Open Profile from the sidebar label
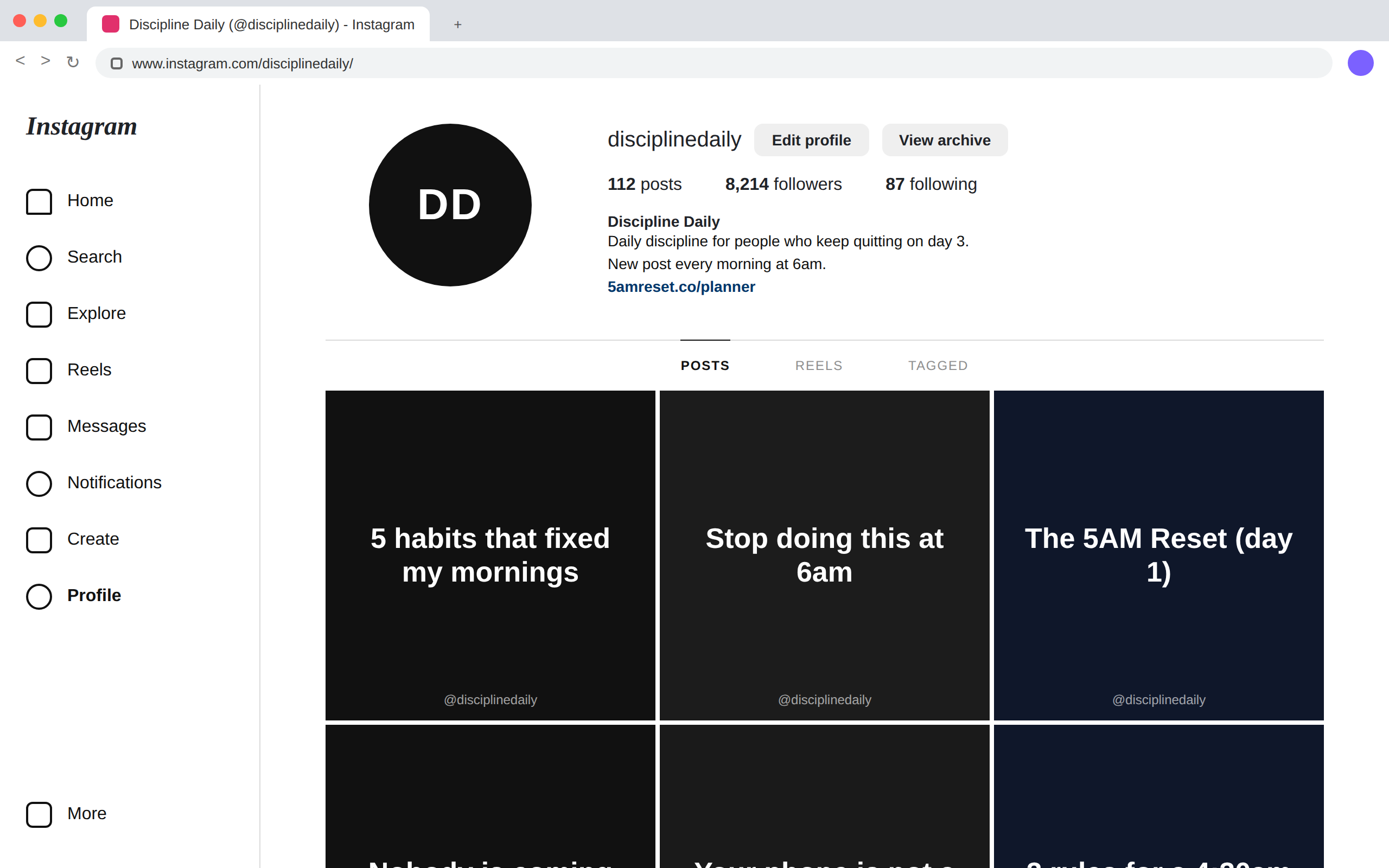 click(x=94, y=595)
